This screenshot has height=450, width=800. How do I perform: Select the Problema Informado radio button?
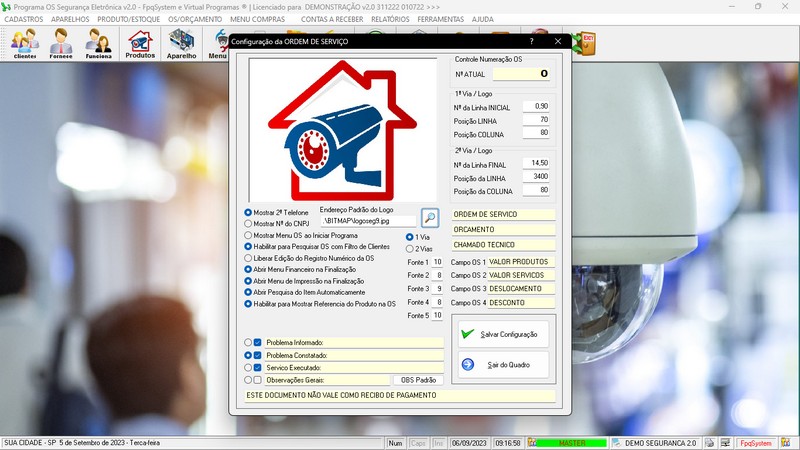248,342
